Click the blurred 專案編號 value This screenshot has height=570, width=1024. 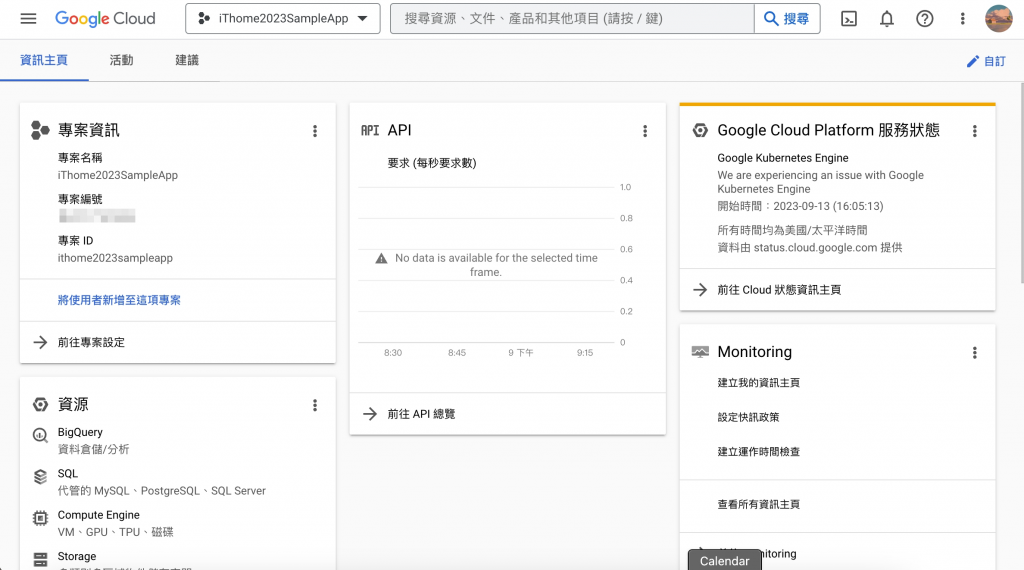97,215
